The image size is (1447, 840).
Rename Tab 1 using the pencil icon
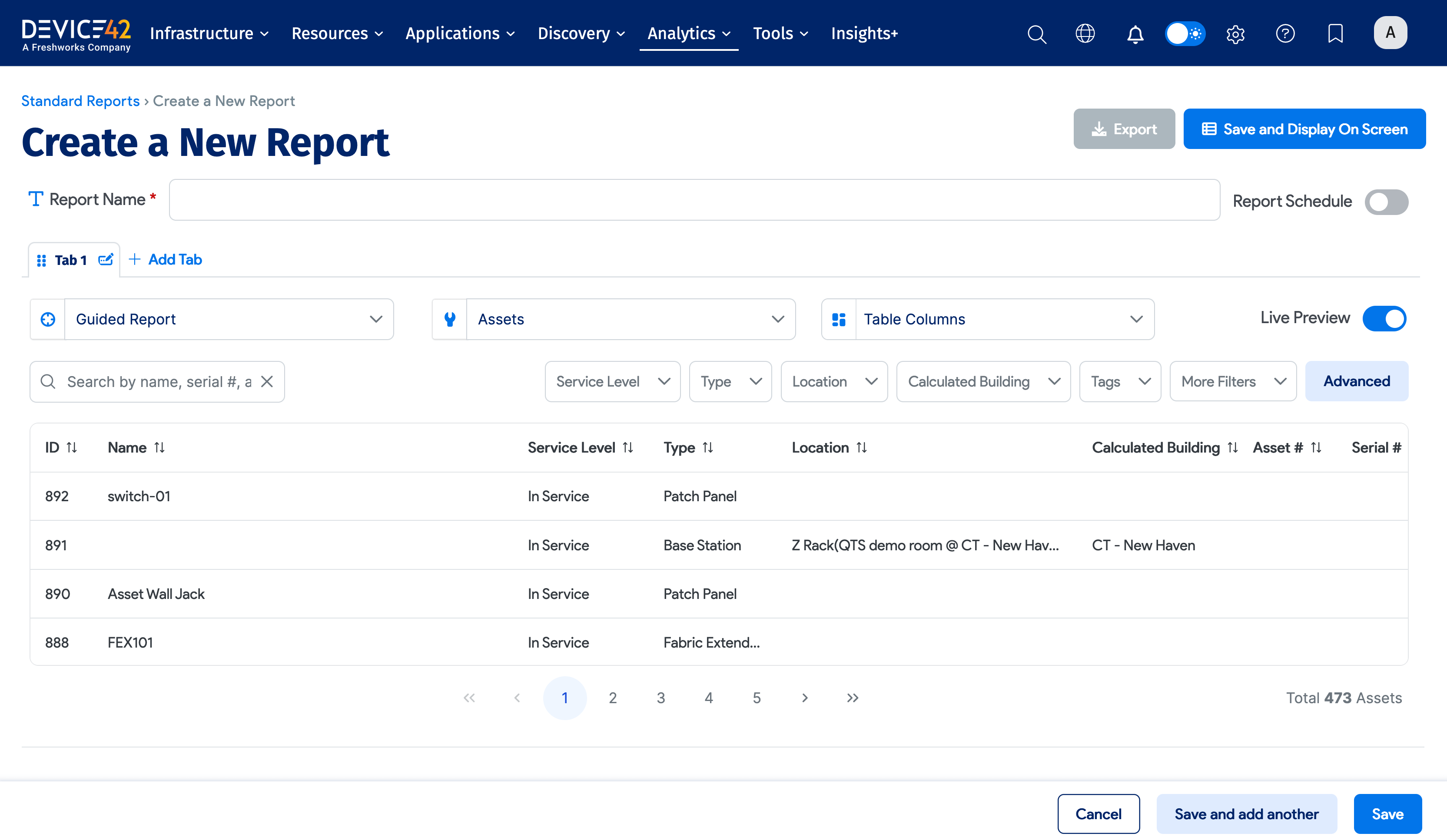(106, 259)
